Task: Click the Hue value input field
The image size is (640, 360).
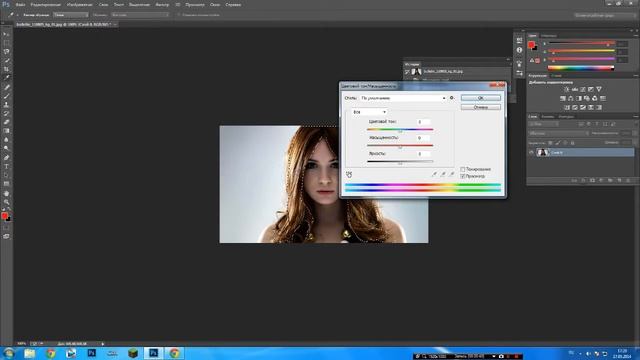Action: pos(423,122)
